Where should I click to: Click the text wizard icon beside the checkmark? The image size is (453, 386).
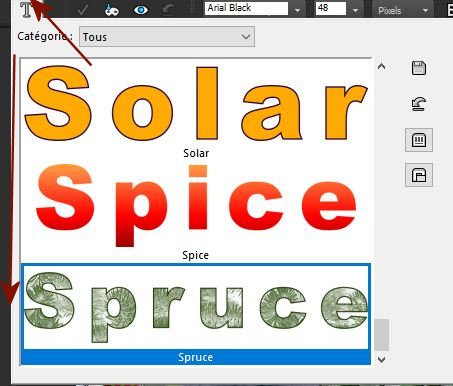coord(111,10)
